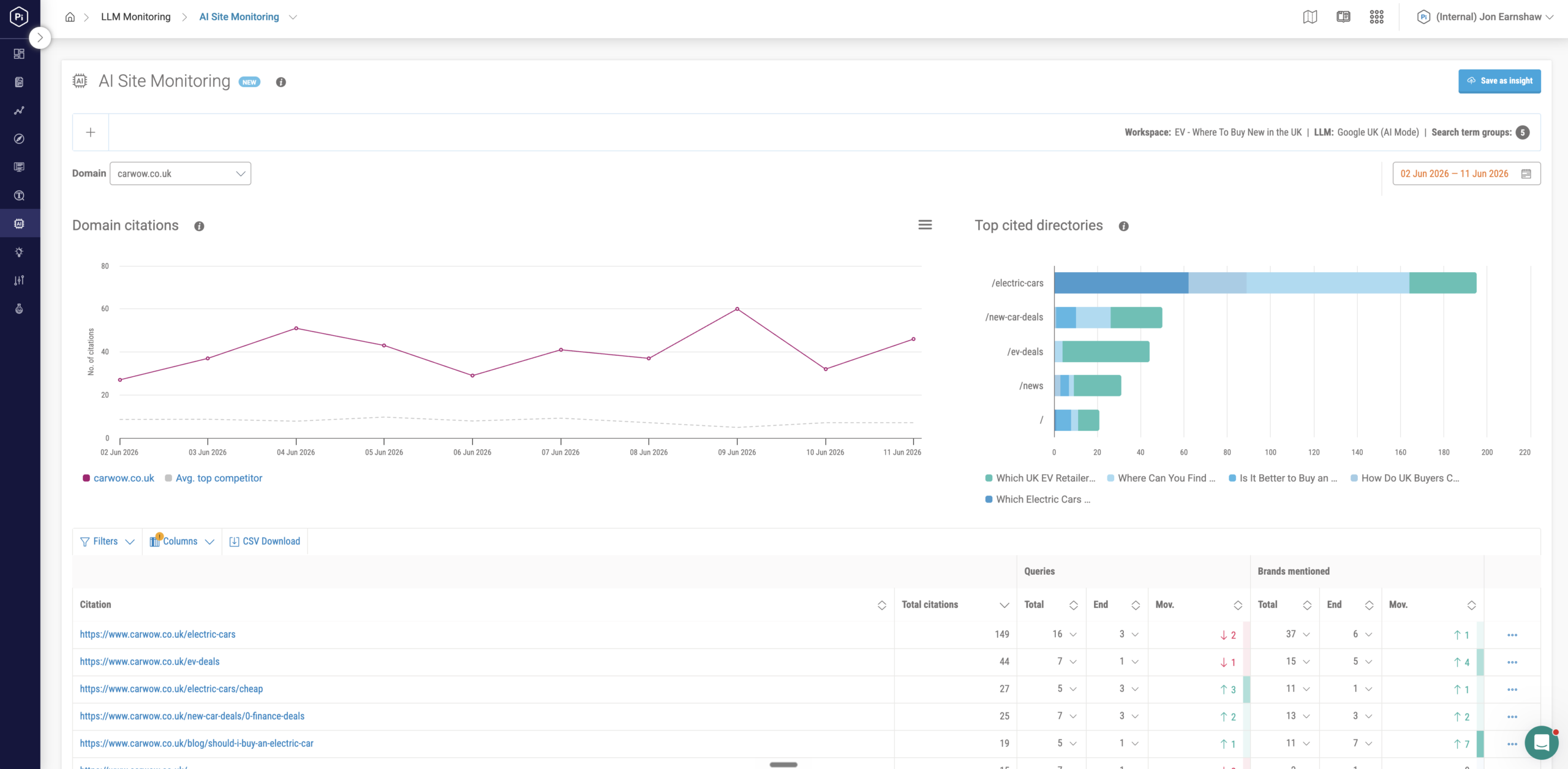Viewport: 1568px width, 769px height.
Task: Click the info icon next to Domain citations
Action: pyautogui.click(x=199, y=226)
